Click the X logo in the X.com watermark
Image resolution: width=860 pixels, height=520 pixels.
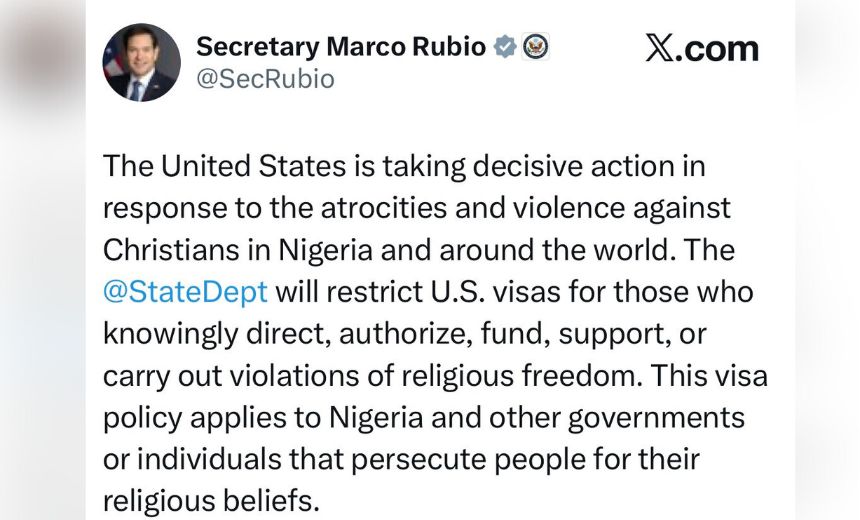click(660, 48)
